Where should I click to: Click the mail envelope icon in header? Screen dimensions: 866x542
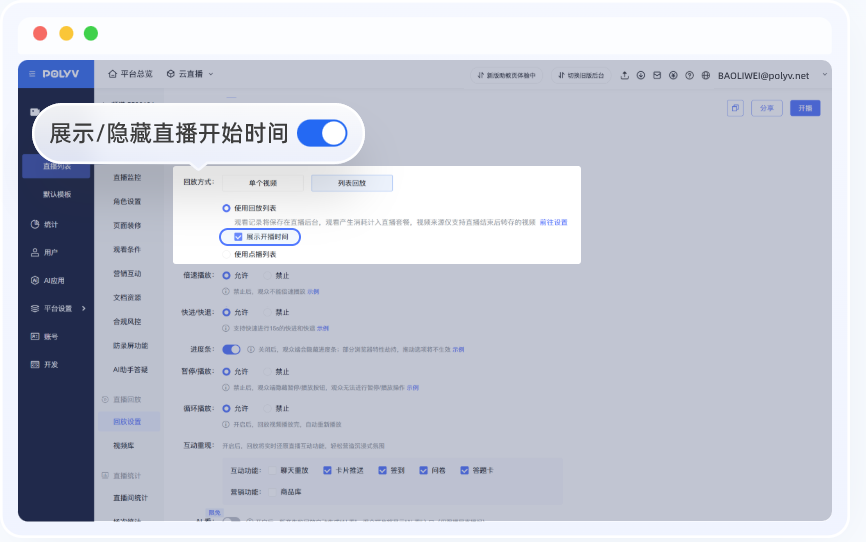[657, 75]
